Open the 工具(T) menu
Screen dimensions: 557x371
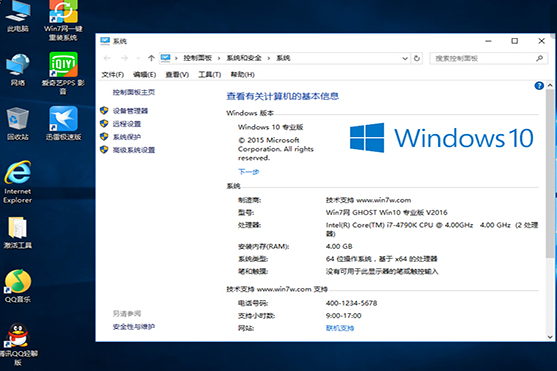coord(210,75)
